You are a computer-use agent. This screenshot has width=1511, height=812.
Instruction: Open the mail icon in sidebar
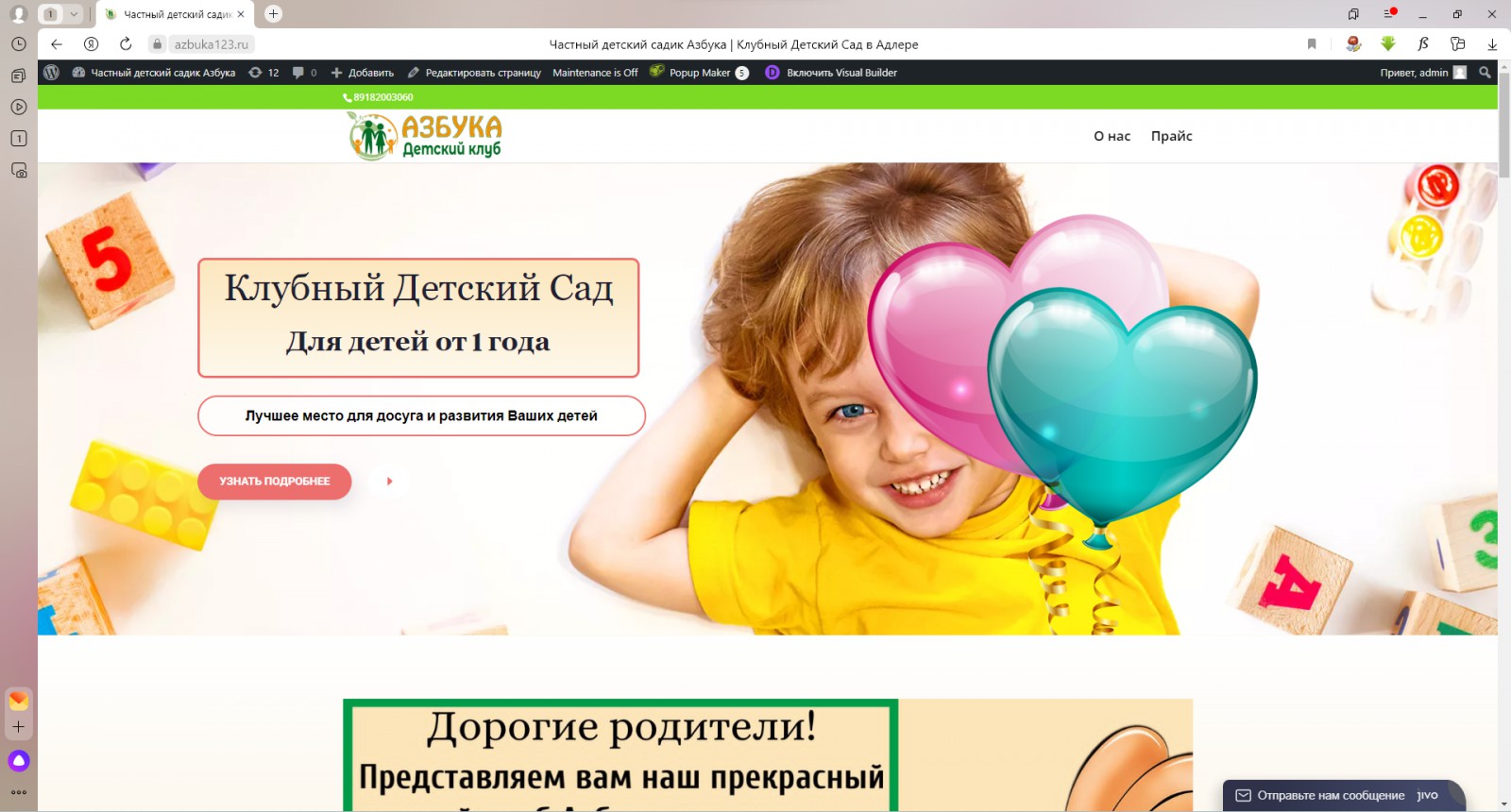18,700
